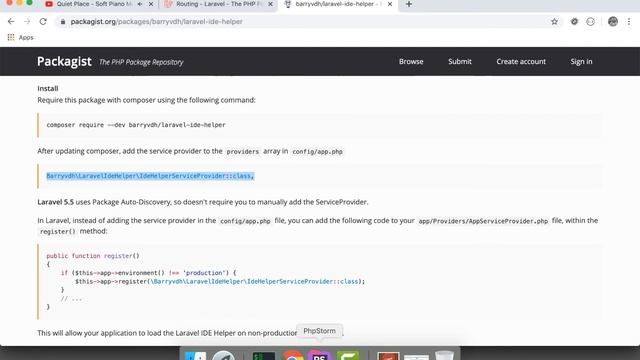Open Launchpad rocket in the Dock

point(223,355)
